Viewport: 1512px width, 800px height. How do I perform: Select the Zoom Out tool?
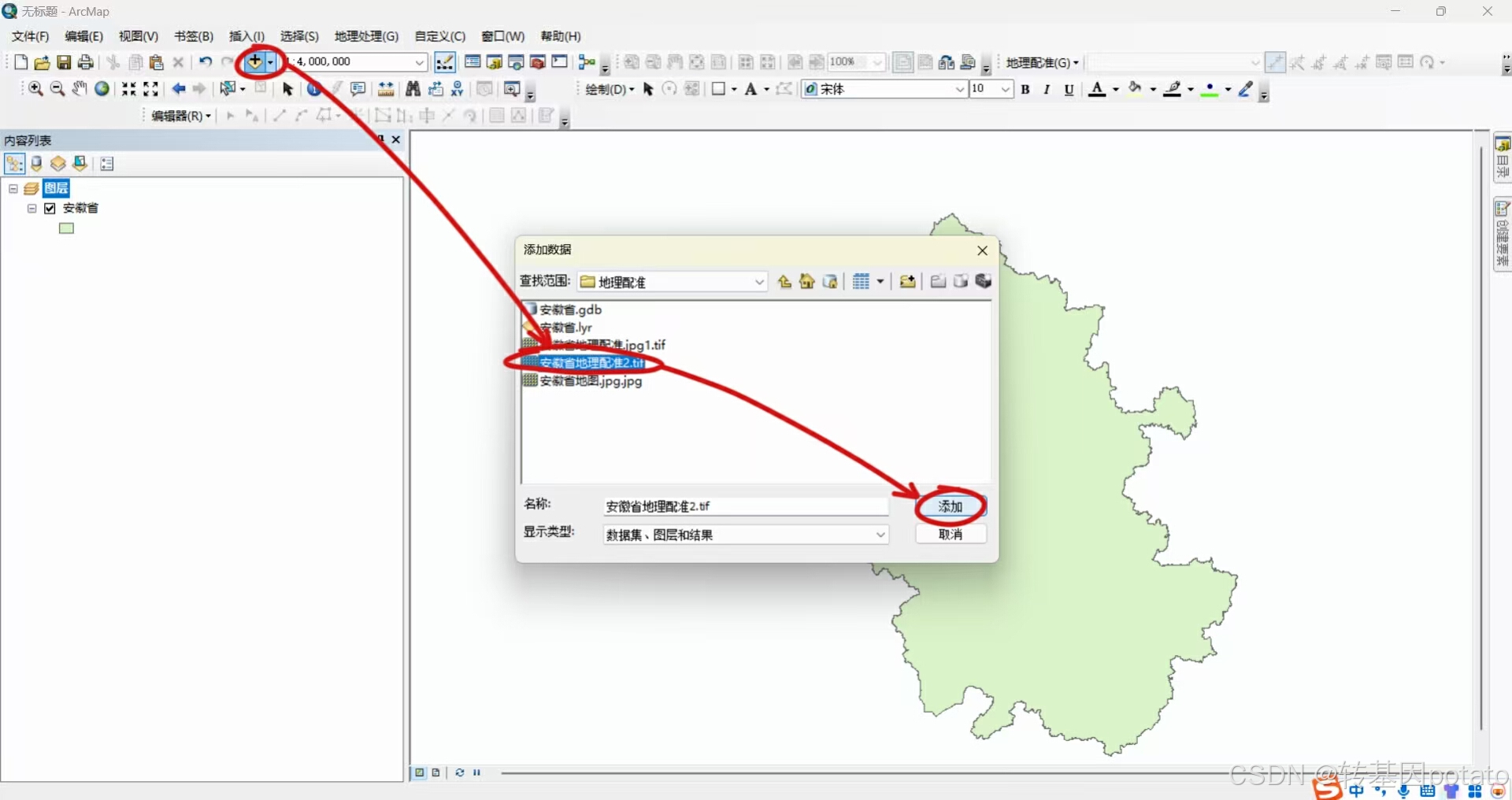[57, 89]
